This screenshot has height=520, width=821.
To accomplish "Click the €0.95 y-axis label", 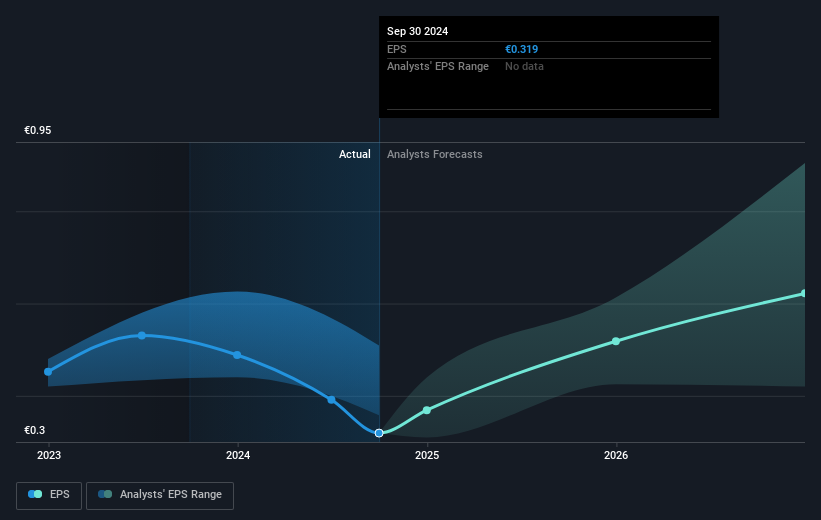I will (38, 130).
